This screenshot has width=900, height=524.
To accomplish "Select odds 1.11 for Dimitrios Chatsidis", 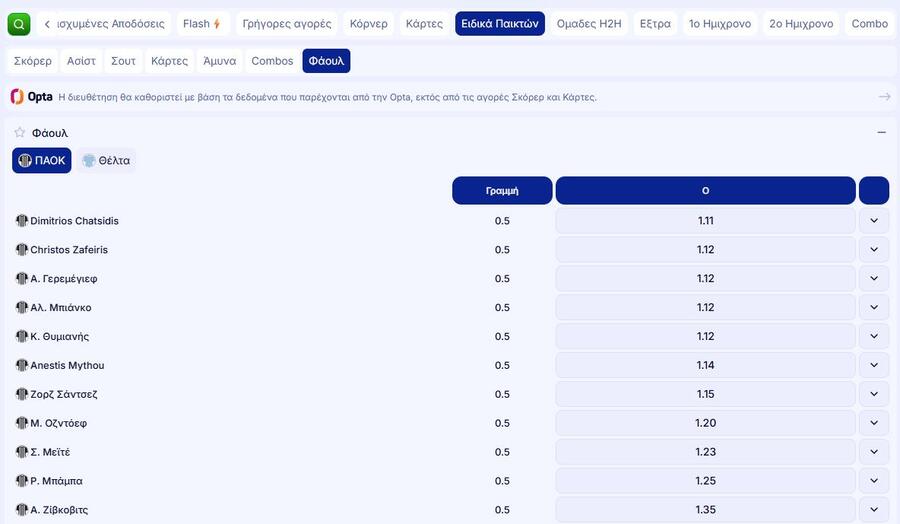I will click(x=705, y=221).
